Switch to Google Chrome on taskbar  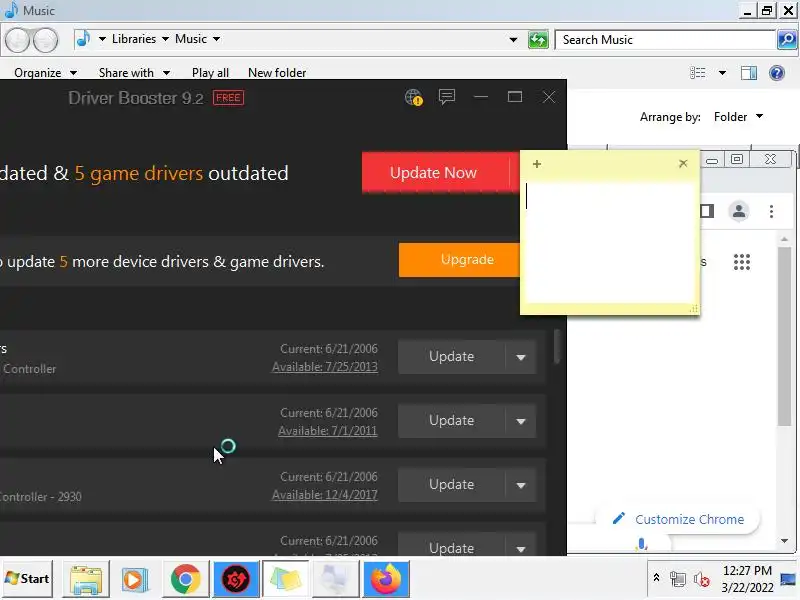[185, 579]
